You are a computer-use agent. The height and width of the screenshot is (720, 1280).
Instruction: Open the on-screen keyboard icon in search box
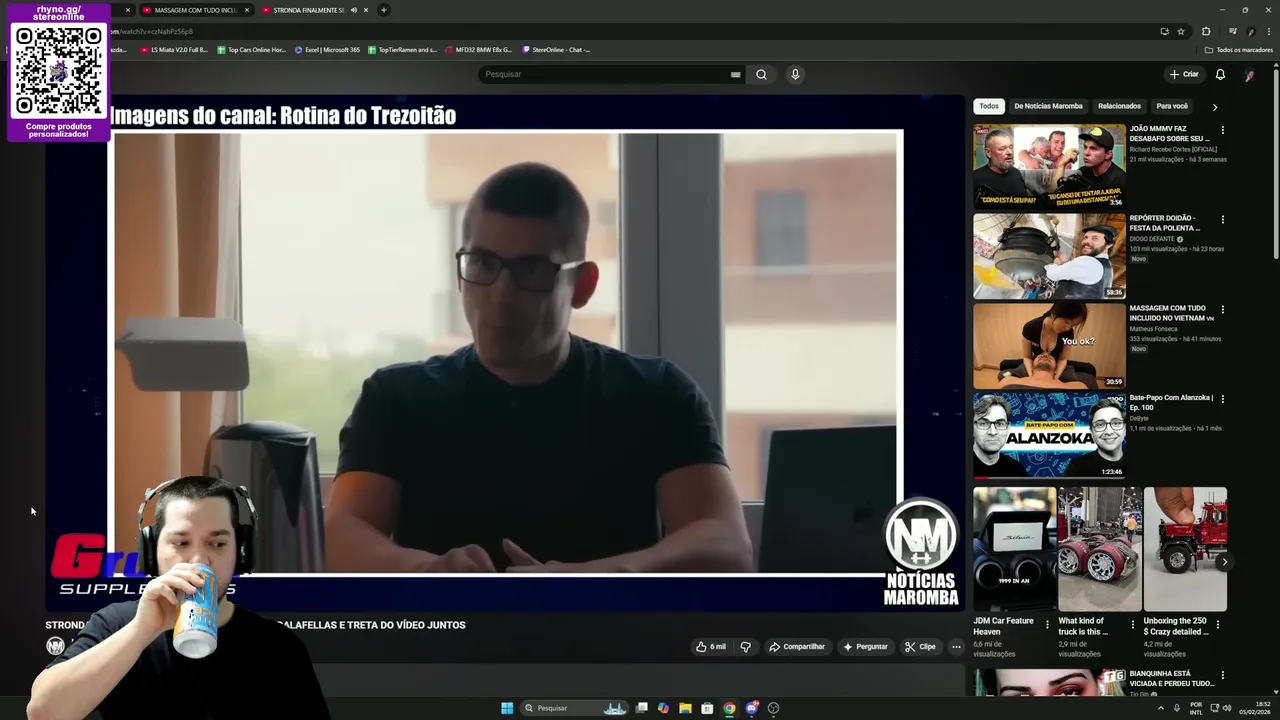coord(735,74)
